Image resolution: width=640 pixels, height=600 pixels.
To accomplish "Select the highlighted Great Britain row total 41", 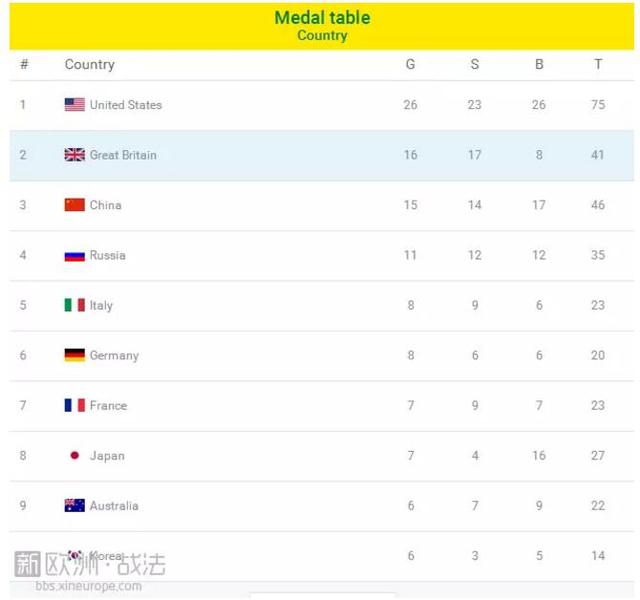I will tap(598, 155).
